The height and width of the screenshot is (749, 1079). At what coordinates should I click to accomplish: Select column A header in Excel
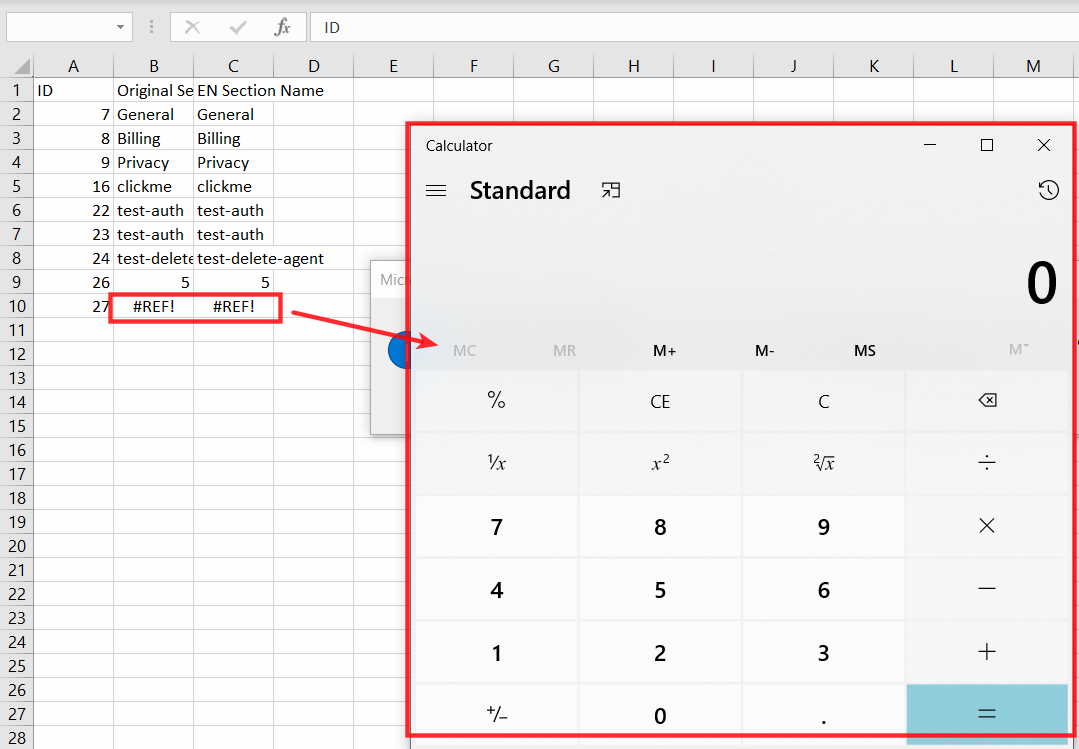pos(74,66)
